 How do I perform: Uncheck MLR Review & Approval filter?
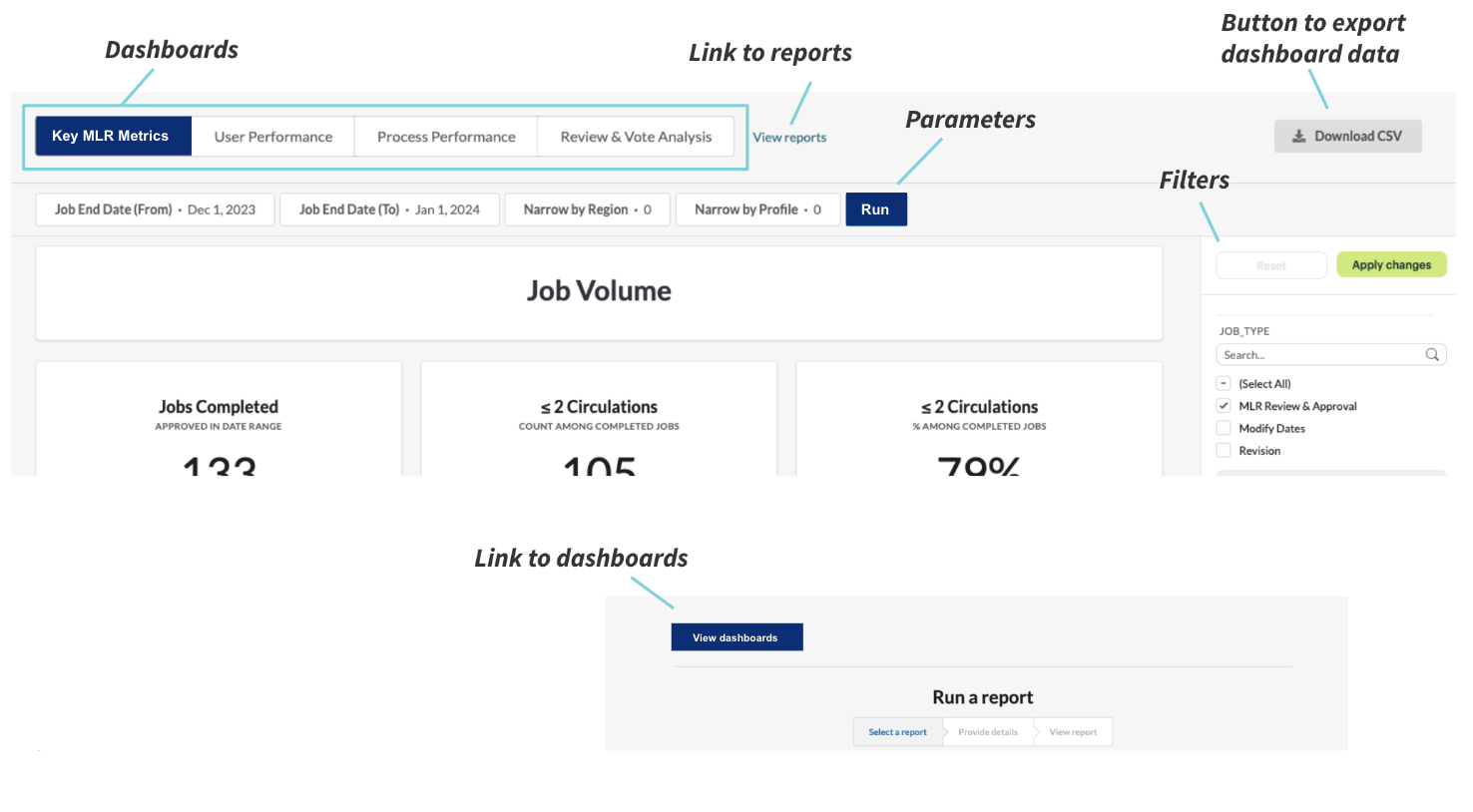pyautogui.click(x=1224, y=406)
